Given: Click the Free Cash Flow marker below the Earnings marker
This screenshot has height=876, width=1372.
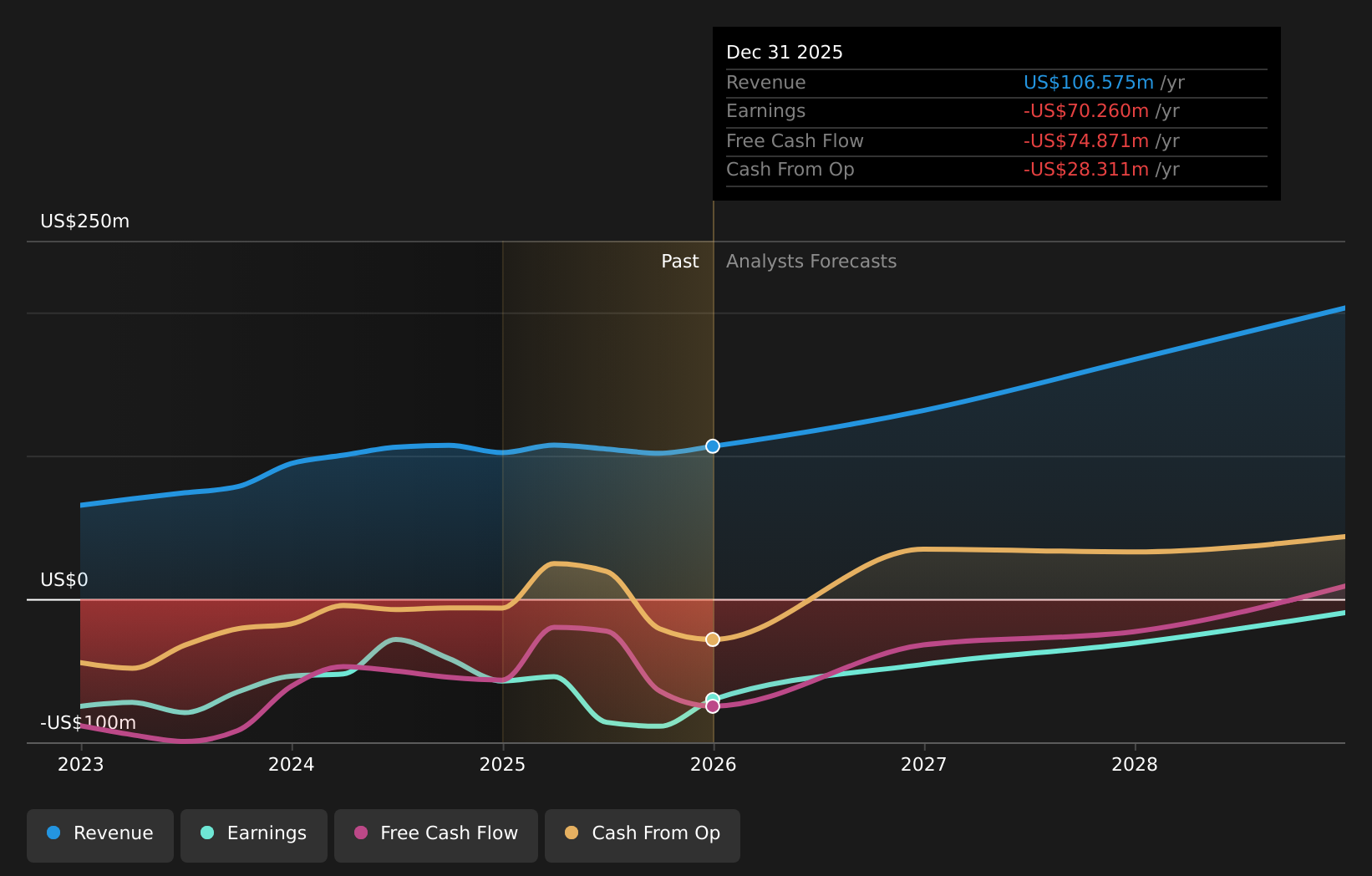Looking at the screenshot, I should point(712,706).
